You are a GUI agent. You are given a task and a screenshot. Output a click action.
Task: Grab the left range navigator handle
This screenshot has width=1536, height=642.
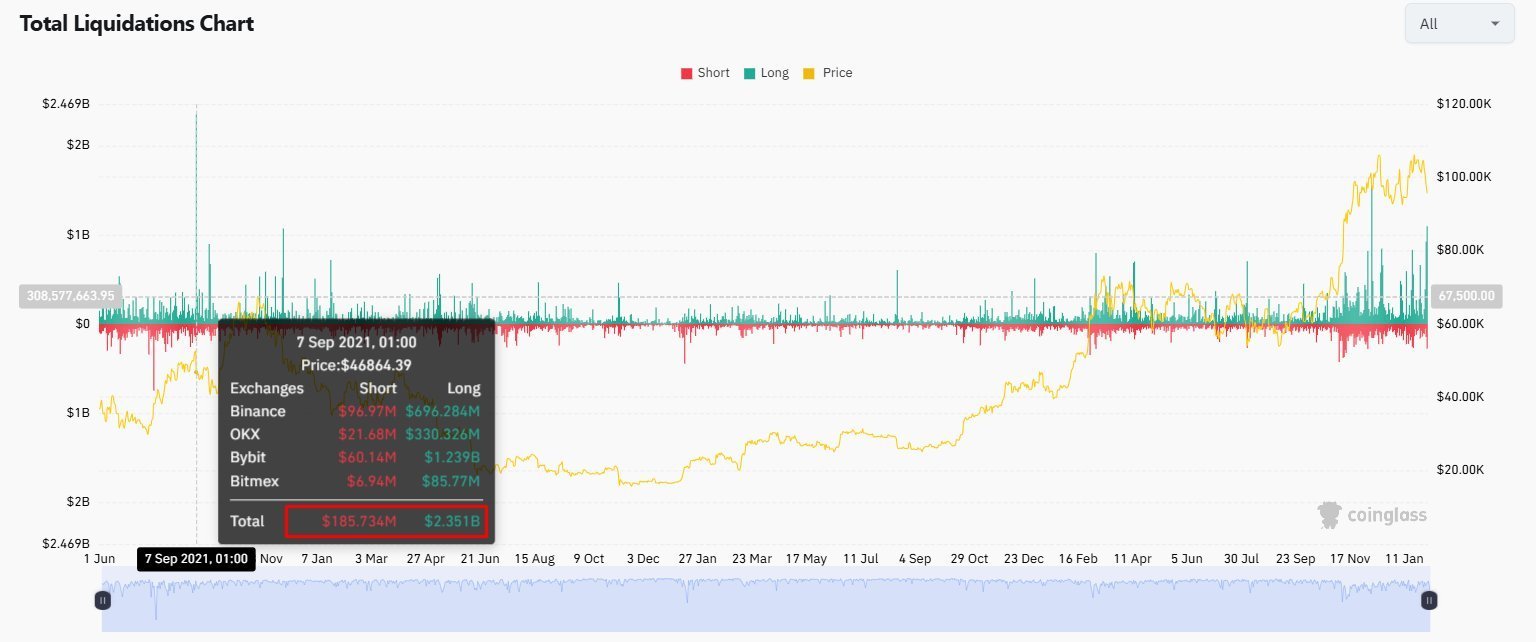[102, 600]
